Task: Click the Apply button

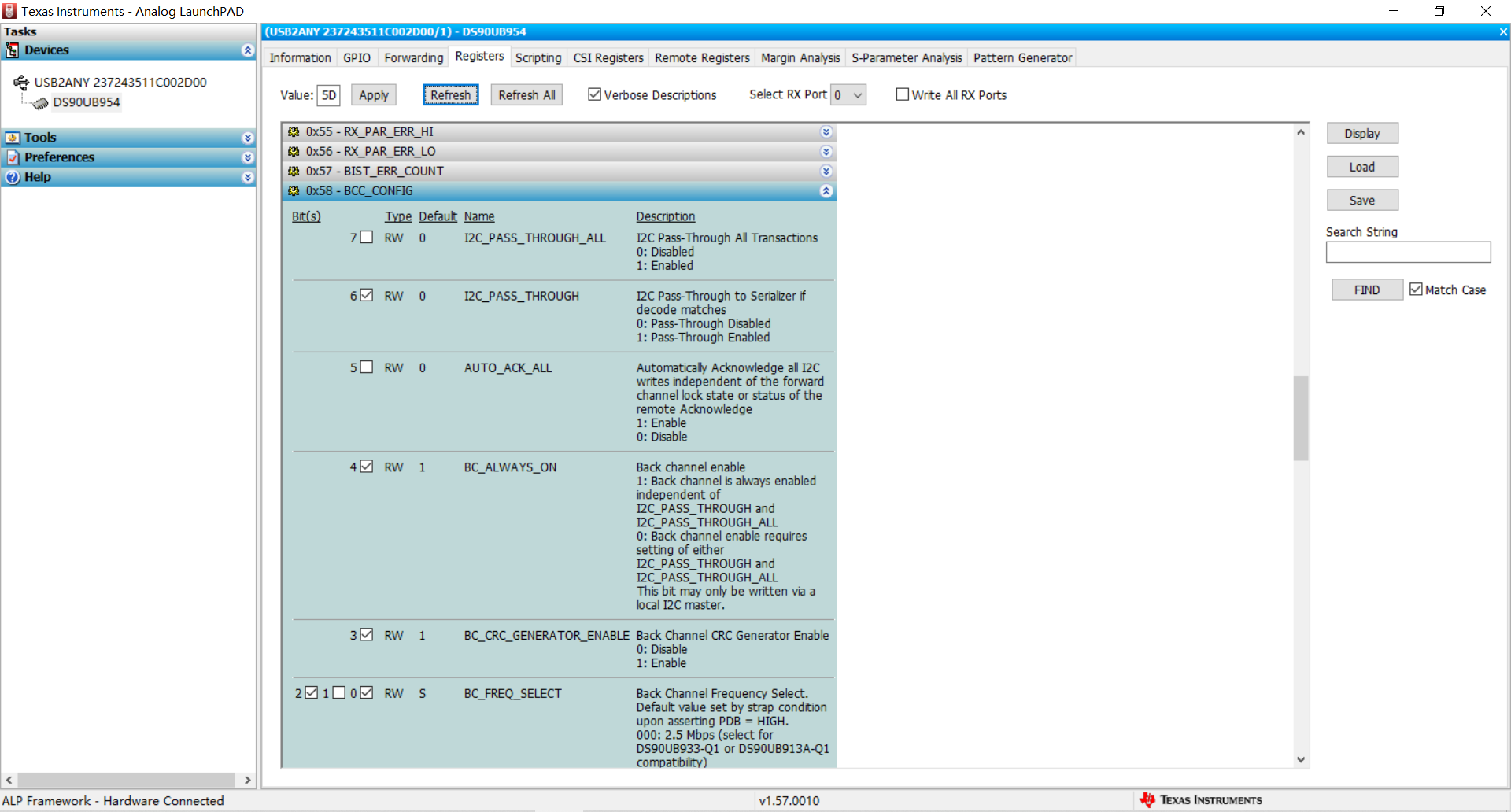Action: click(x=374, y=95)
